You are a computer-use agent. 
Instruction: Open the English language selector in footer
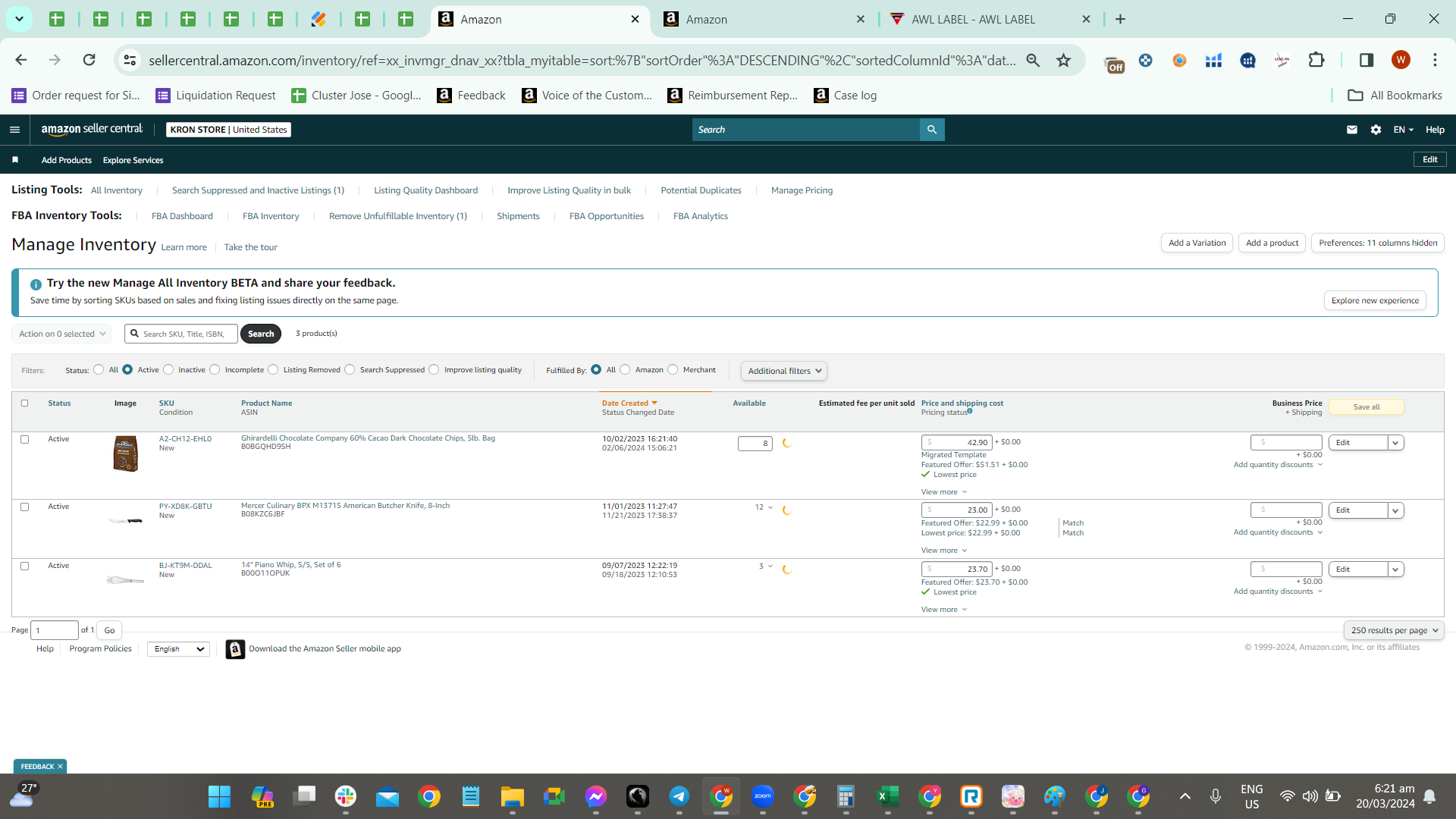[x=178, y=649]
